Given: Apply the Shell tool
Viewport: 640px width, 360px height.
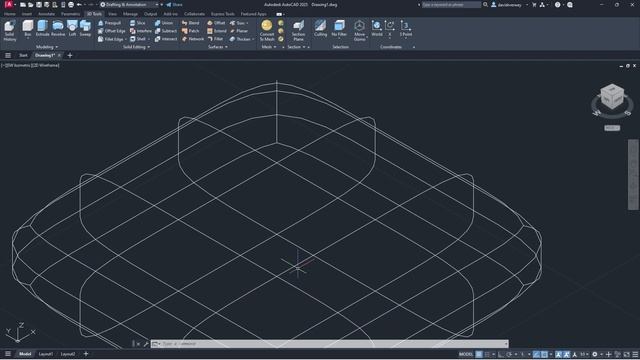Looking at the screenshot, I should click(x=138, y=39).
